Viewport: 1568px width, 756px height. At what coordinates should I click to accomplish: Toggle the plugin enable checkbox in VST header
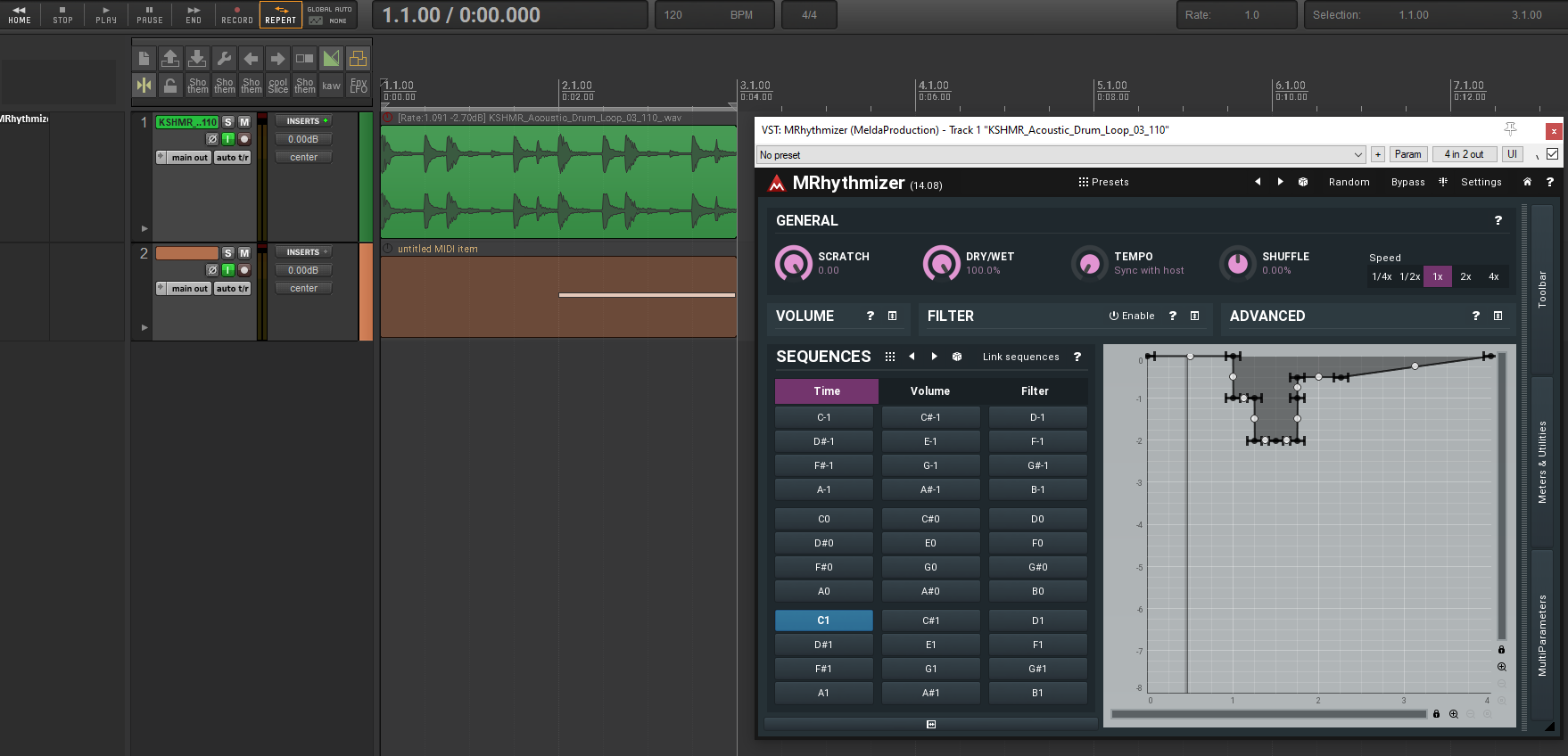(1553, 154)
